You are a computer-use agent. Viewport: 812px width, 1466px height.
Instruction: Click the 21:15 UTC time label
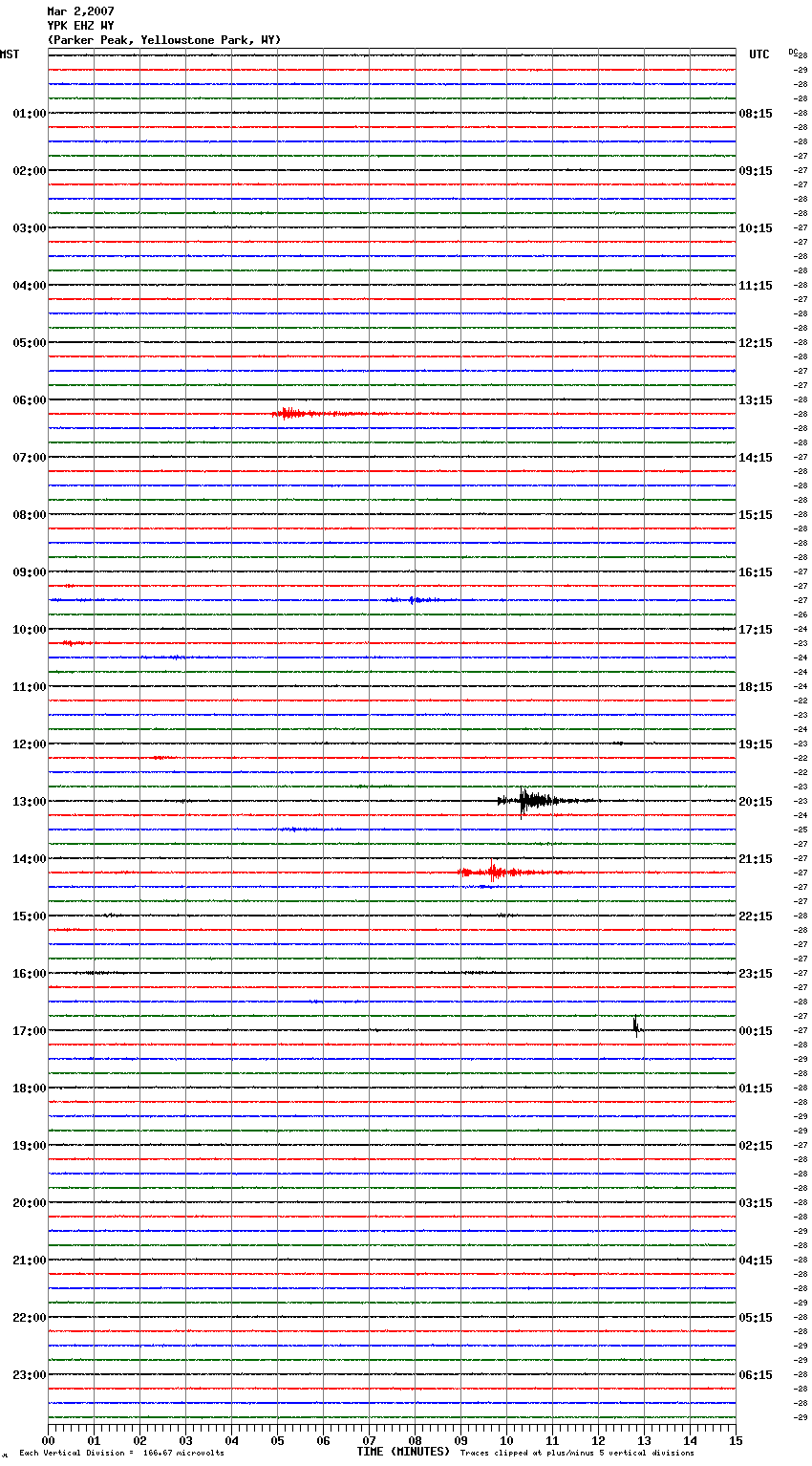click(x=756, y=859)
